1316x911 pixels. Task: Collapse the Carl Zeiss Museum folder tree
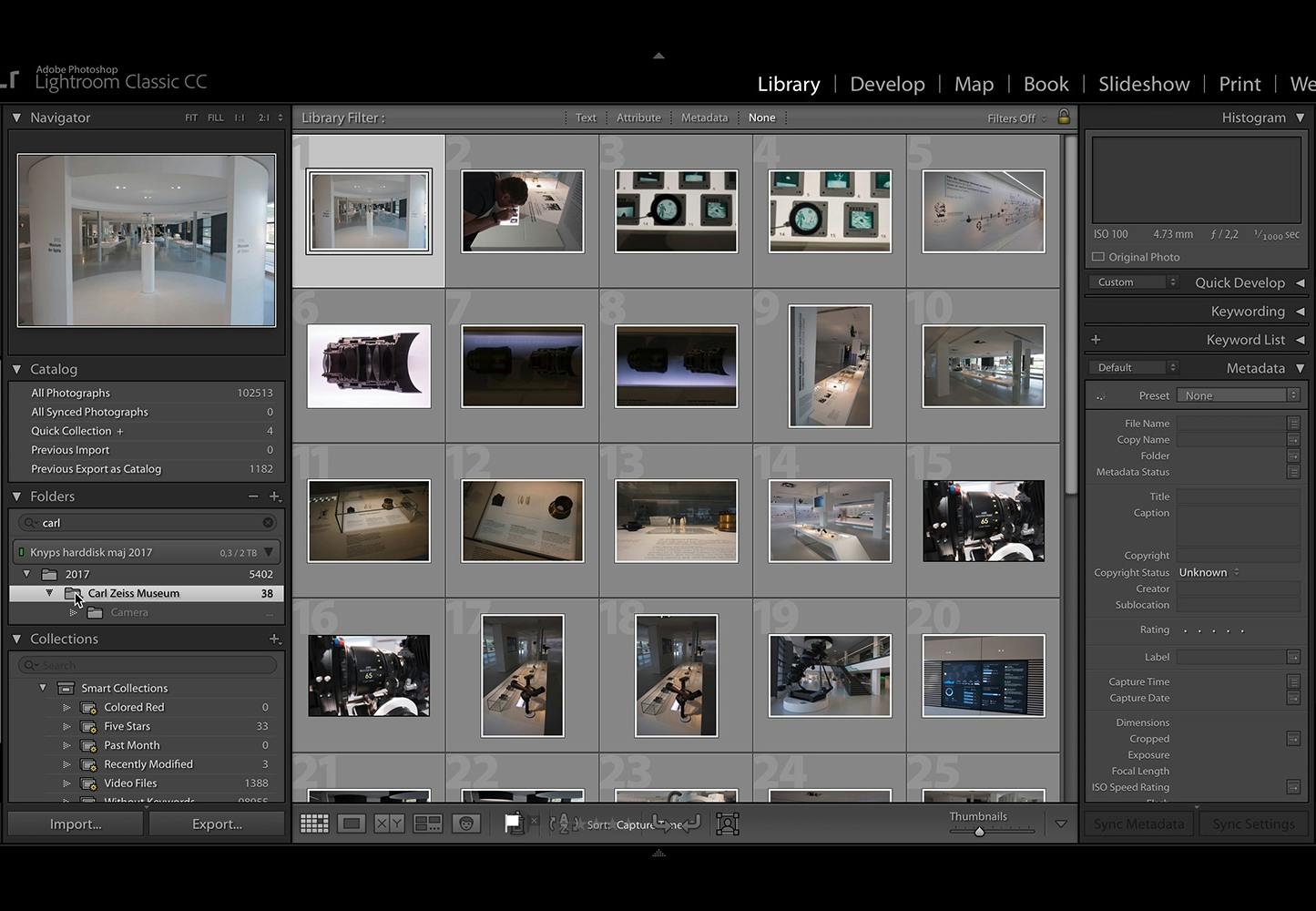click(x=49, y=593)
